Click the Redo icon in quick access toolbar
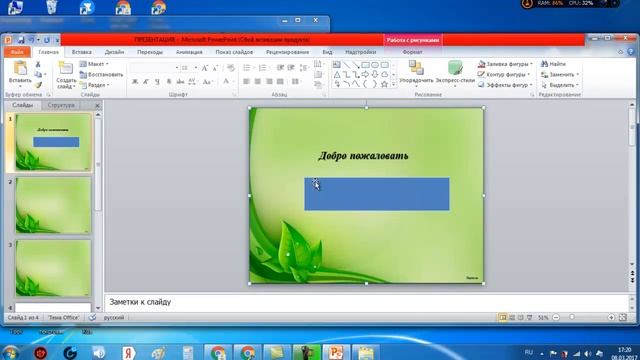Image resolution: width=640 pixels, height=360 pixels. (x=47, y=40)
